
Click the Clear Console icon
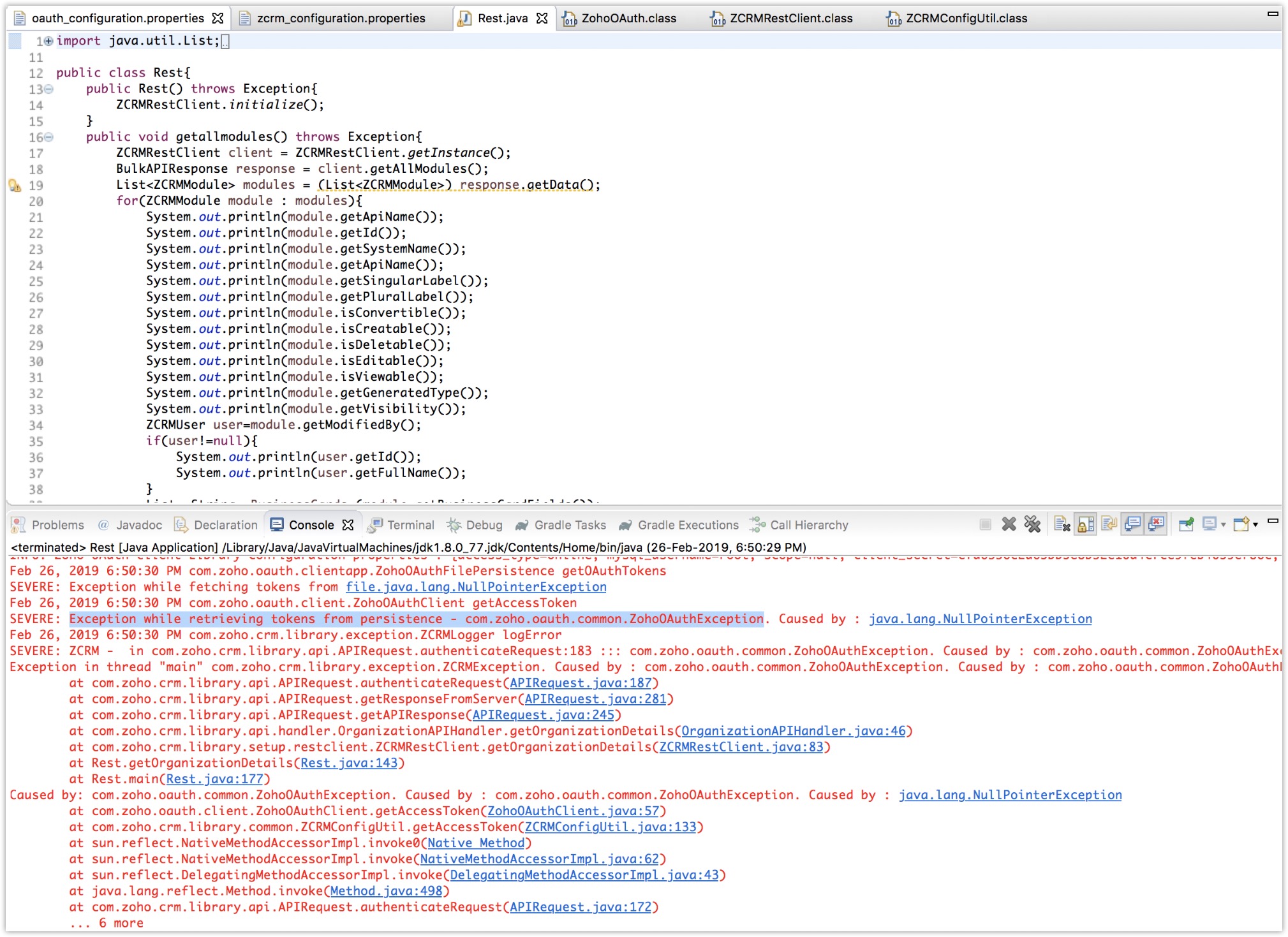1062,524
